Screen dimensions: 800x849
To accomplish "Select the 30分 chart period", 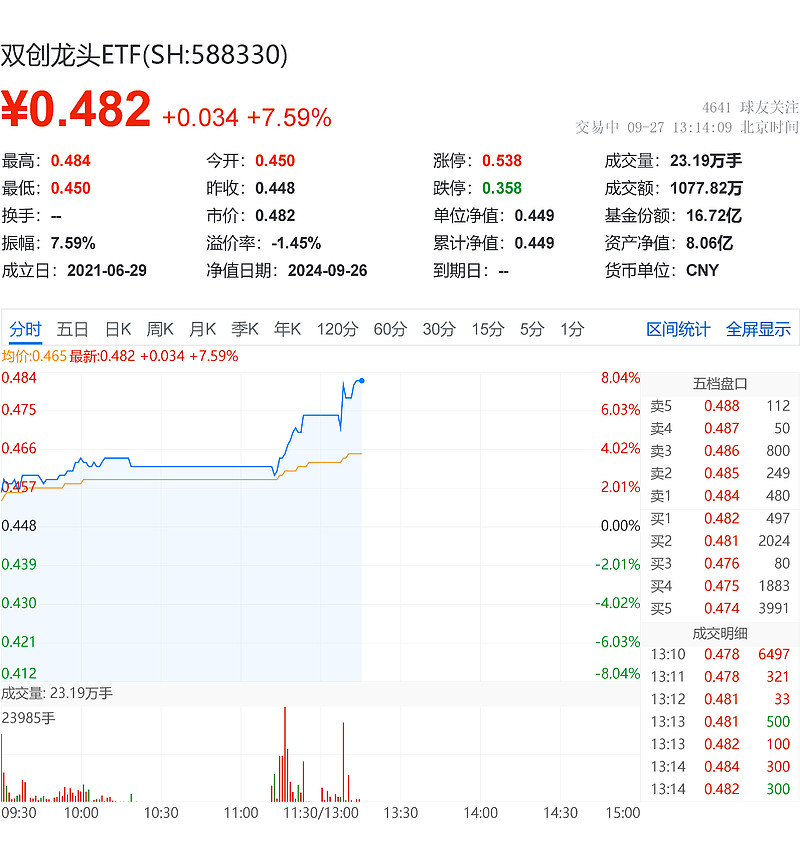I will (438, 328).
